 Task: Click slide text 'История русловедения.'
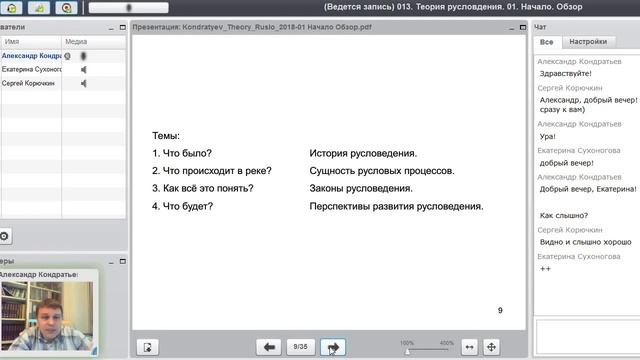(363, 153)
